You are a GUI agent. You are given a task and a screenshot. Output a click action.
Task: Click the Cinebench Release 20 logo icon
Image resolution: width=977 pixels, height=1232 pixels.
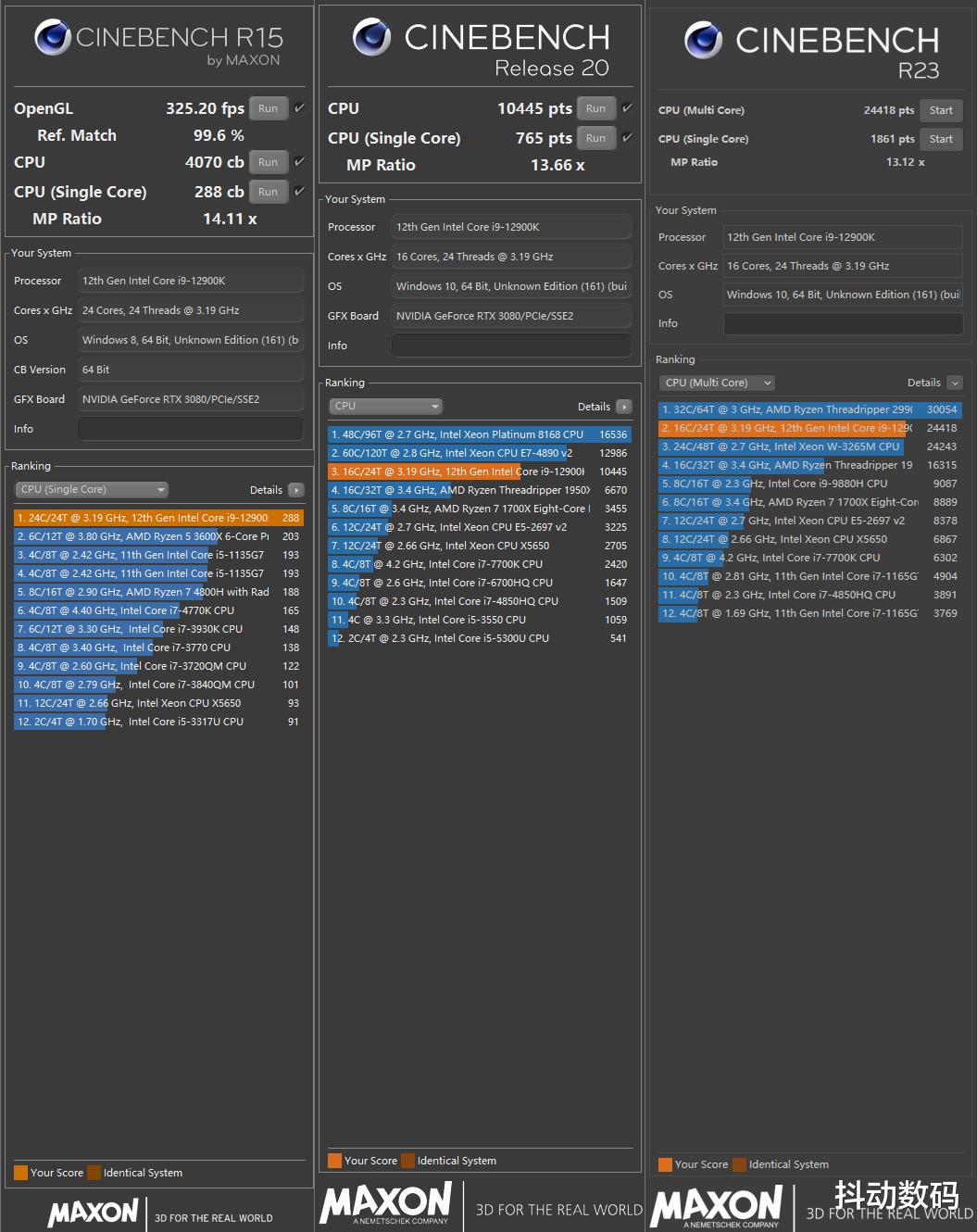pos(371,37)
